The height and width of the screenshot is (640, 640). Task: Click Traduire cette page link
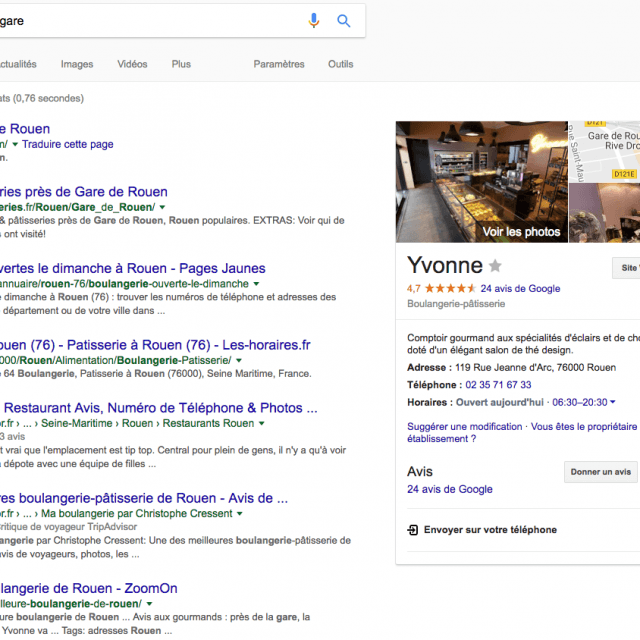(68, 144)
